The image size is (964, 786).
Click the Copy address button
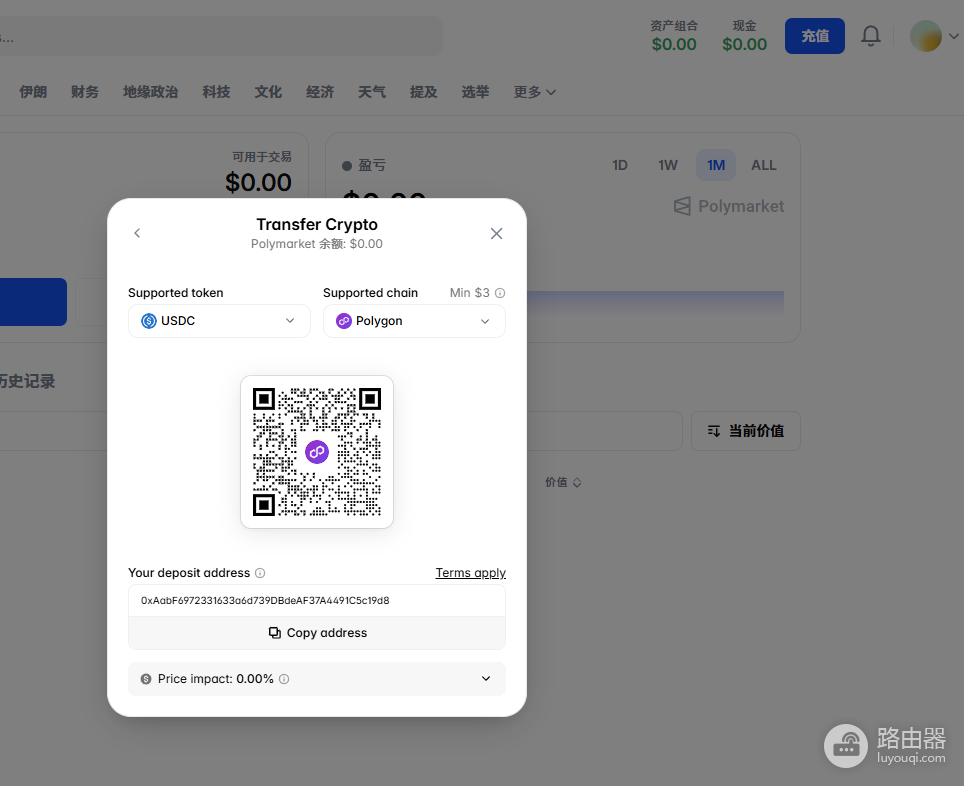tap(317, 633)
